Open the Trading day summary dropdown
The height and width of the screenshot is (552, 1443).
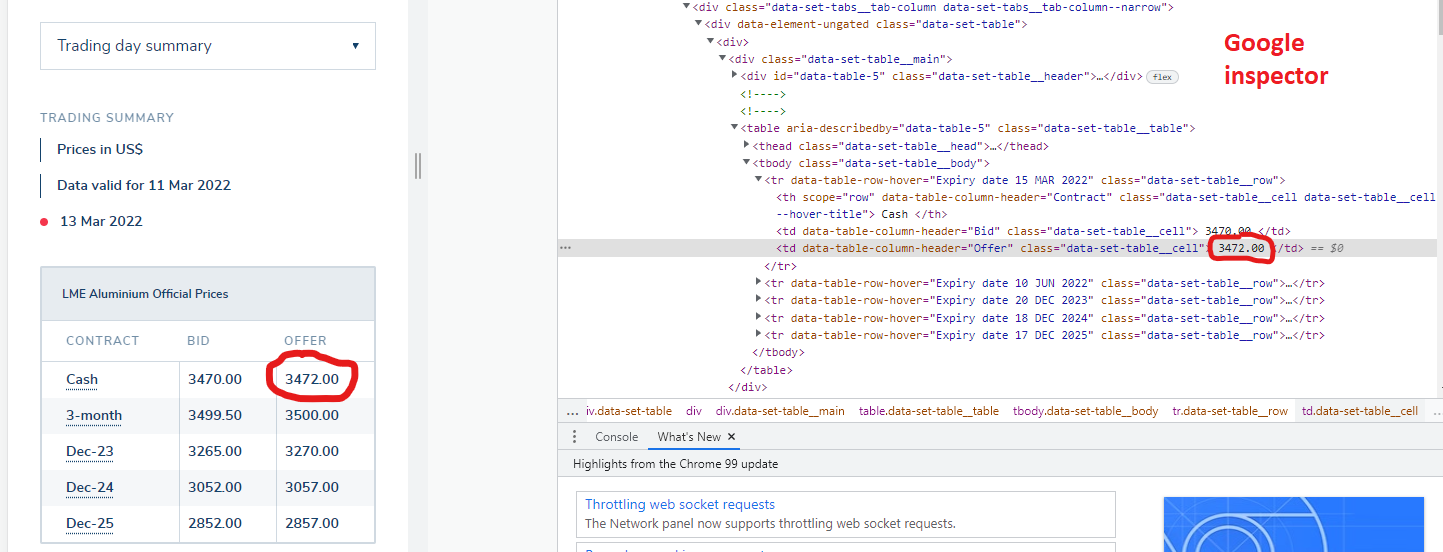(208, 46)
